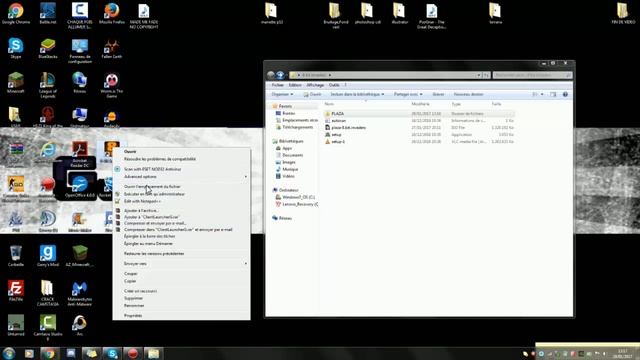Open the Outils menu in Explorer

[x=334, y=85]
